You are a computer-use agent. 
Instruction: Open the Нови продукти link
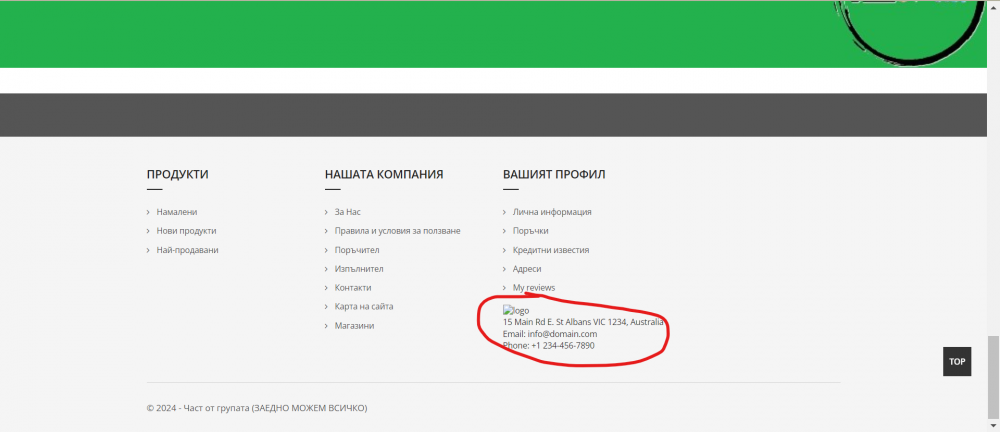(186, 231)
